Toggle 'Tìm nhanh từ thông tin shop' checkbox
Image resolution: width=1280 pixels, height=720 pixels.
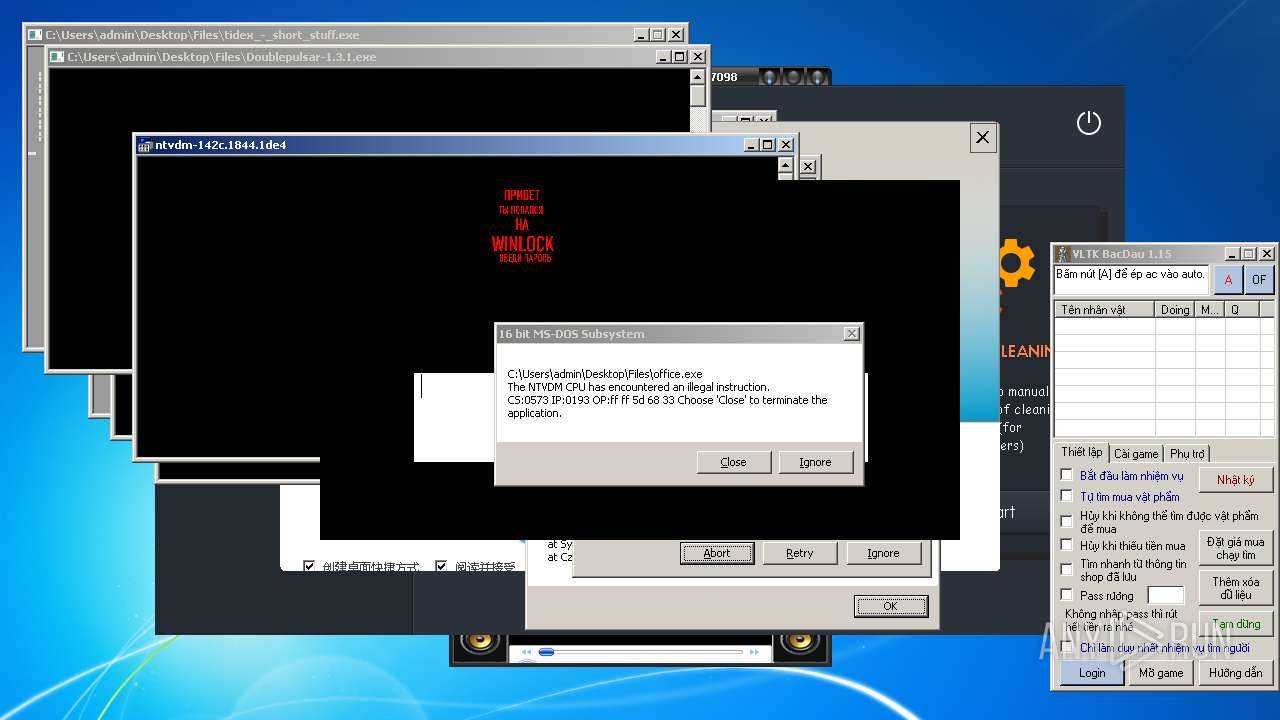pos(1066,569)
